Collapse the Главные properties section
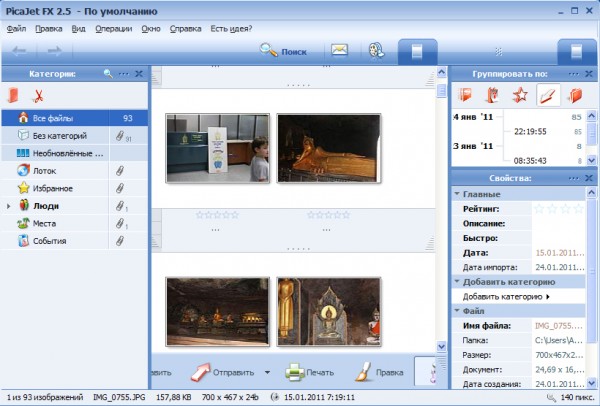The height and width of the screenshot is (406, 600). [x=457, y=195]
